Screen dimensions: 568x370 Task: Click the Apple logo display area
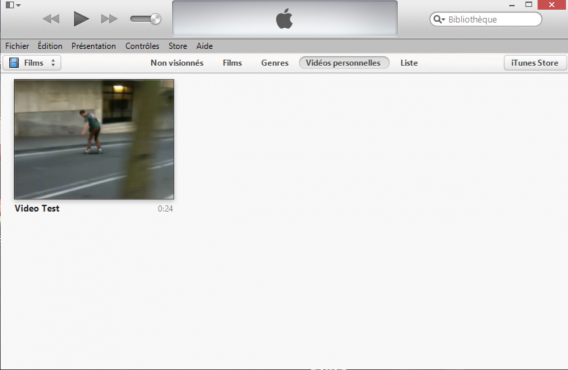click(285, 18)
